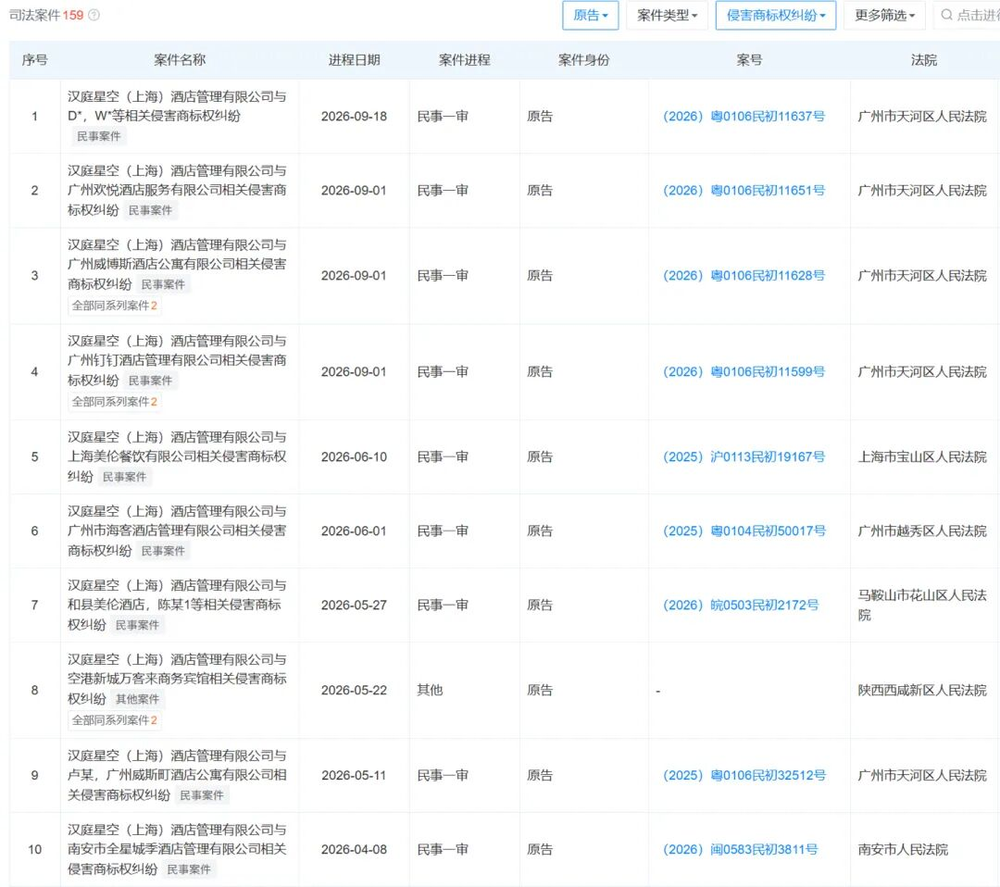This screenshot has width=1000, height=887.
Task: Open case number 粤0104民初50017号
Action: [x=744, y=531]
